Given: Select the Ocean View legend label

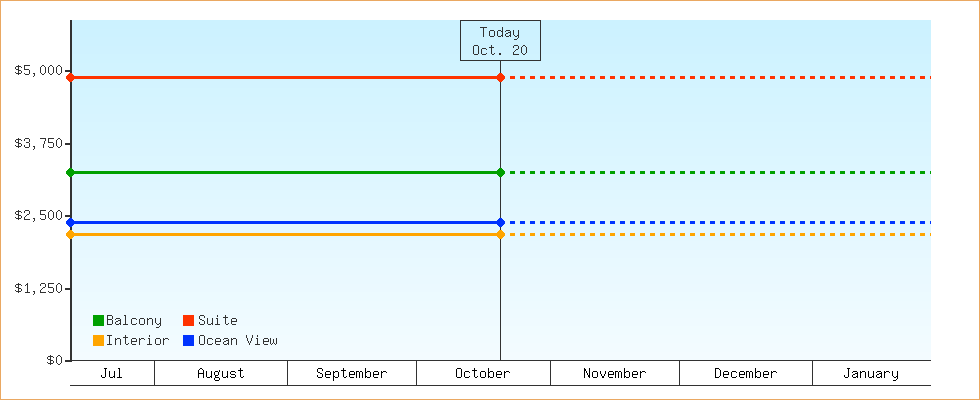Looking at the screenshot, I should click(x=238, y=340).
